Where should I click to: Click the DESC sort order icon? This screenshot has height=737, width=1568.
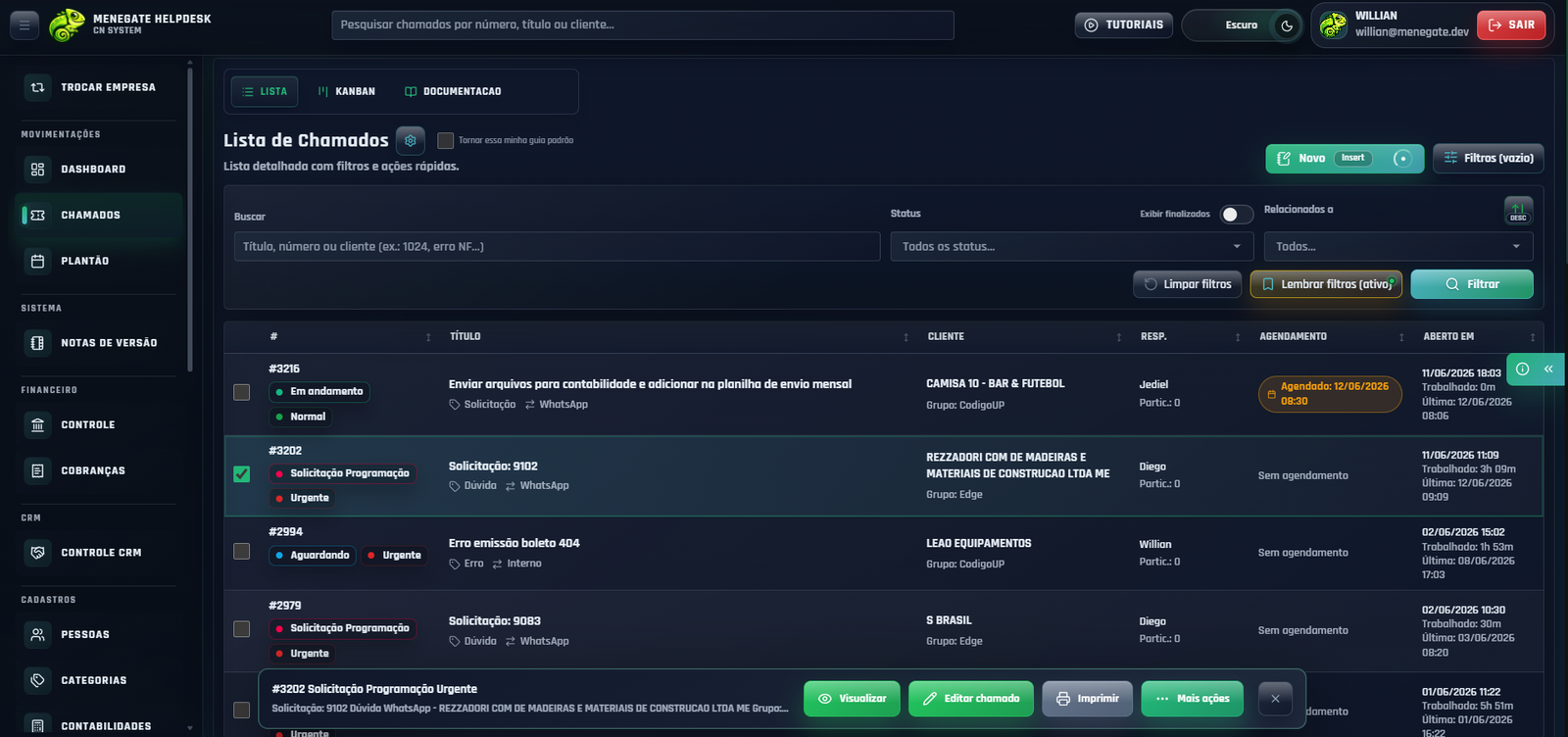pyautogui.click(x=1518, y=211)
